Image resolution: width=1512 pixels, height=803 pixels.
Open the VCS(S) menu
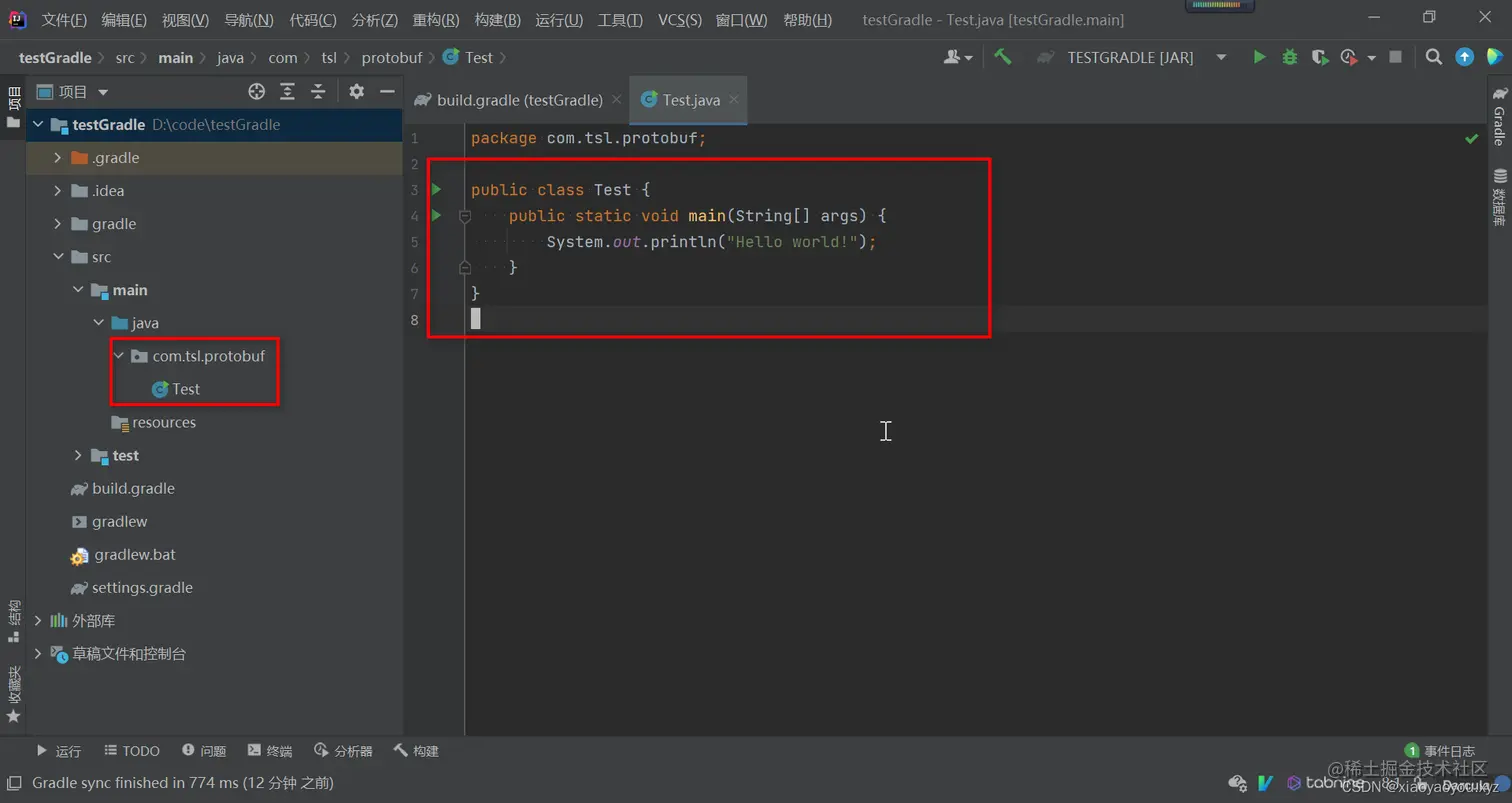click(x=680, y=20)
